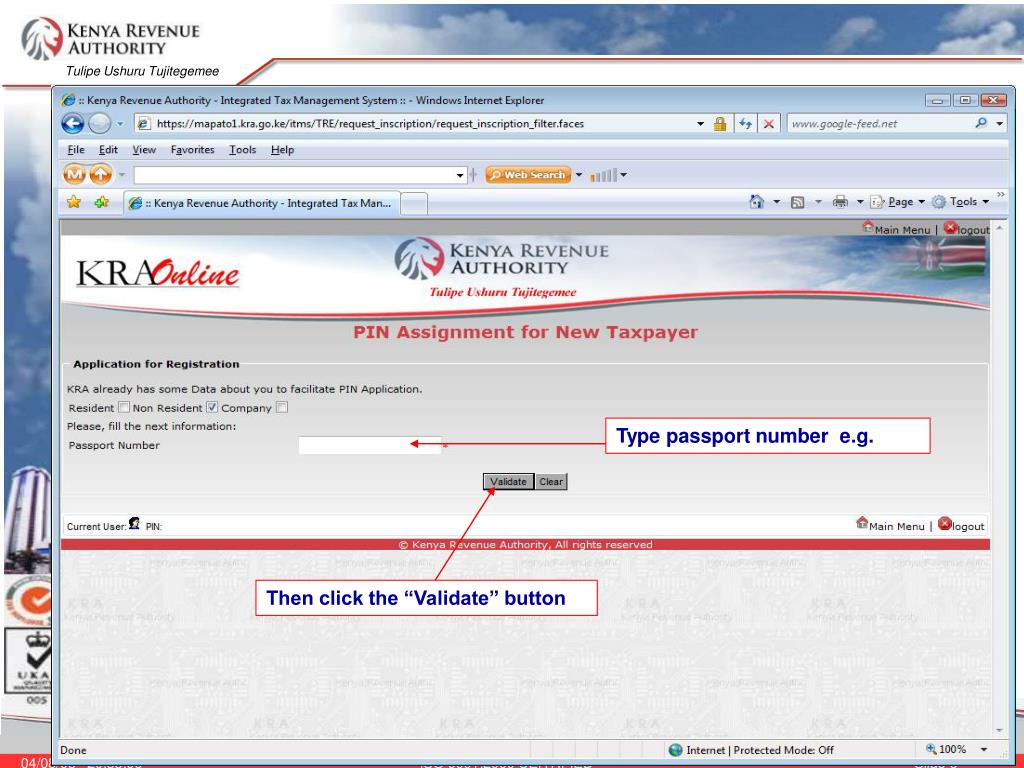Click the Refresh page icon
This screenshot has width=1024, height=768.
745,123
